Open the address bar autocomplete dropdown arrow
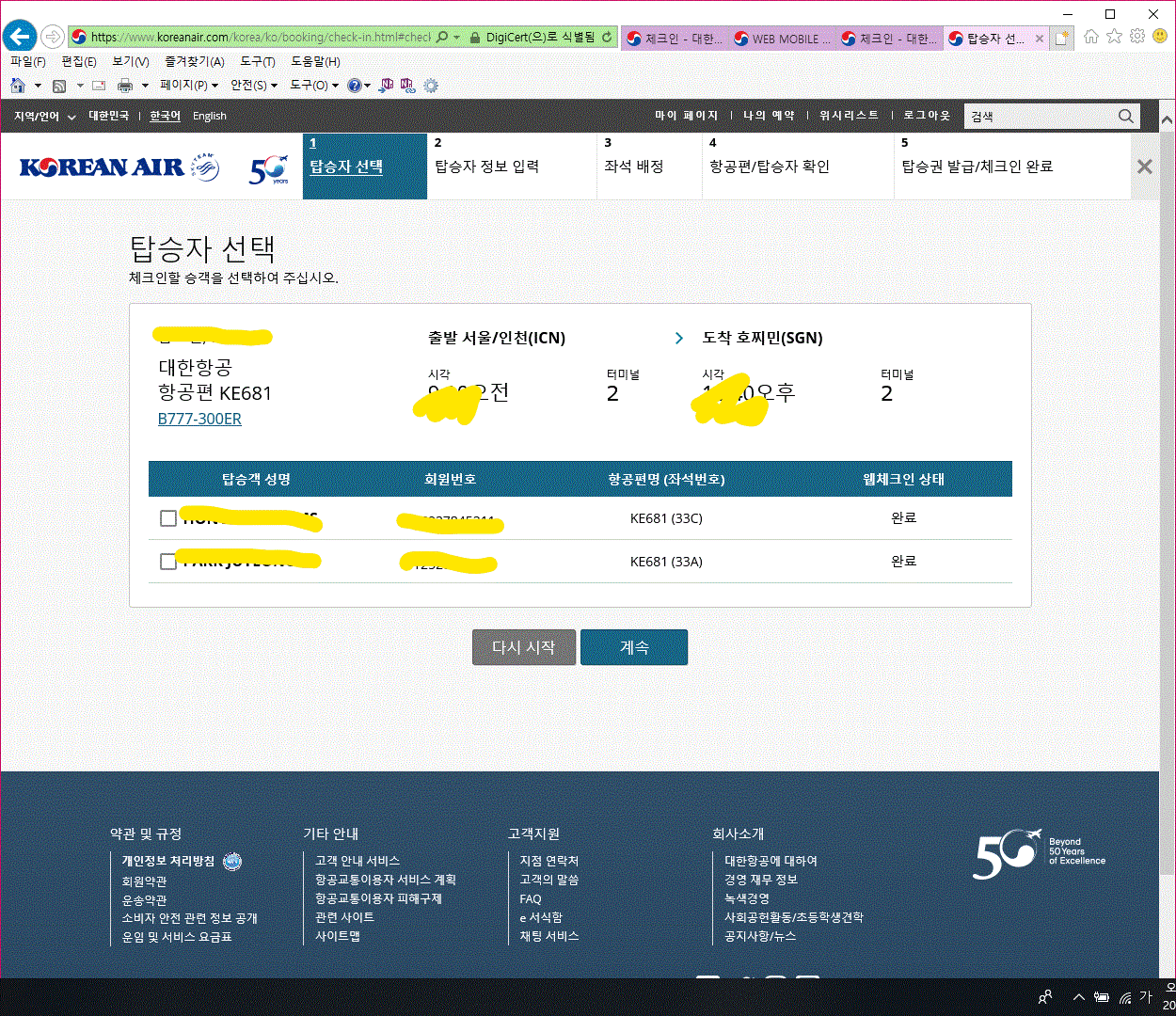1176x1016 pixels. pos(457,38)
